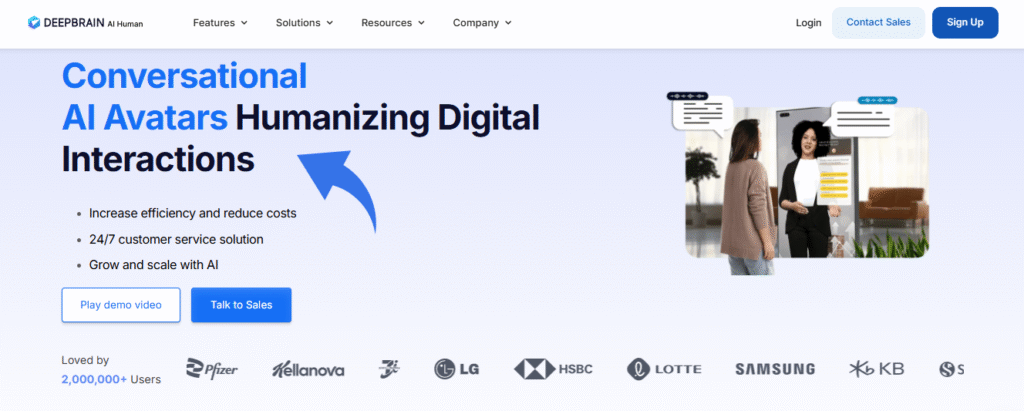Click the Pfizer logo
Image resolution: width=1024 pixels, height=411 pixels.
pos(212,369)
